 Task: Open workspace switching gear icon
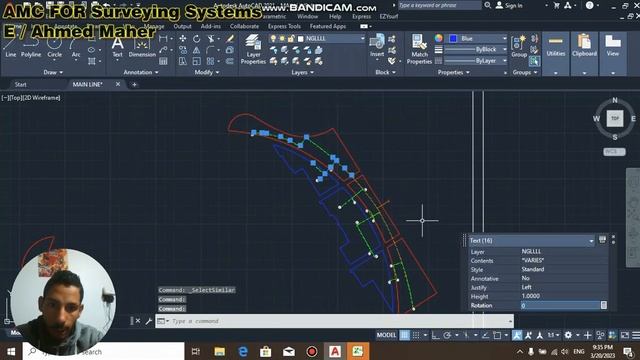point(568,335)
